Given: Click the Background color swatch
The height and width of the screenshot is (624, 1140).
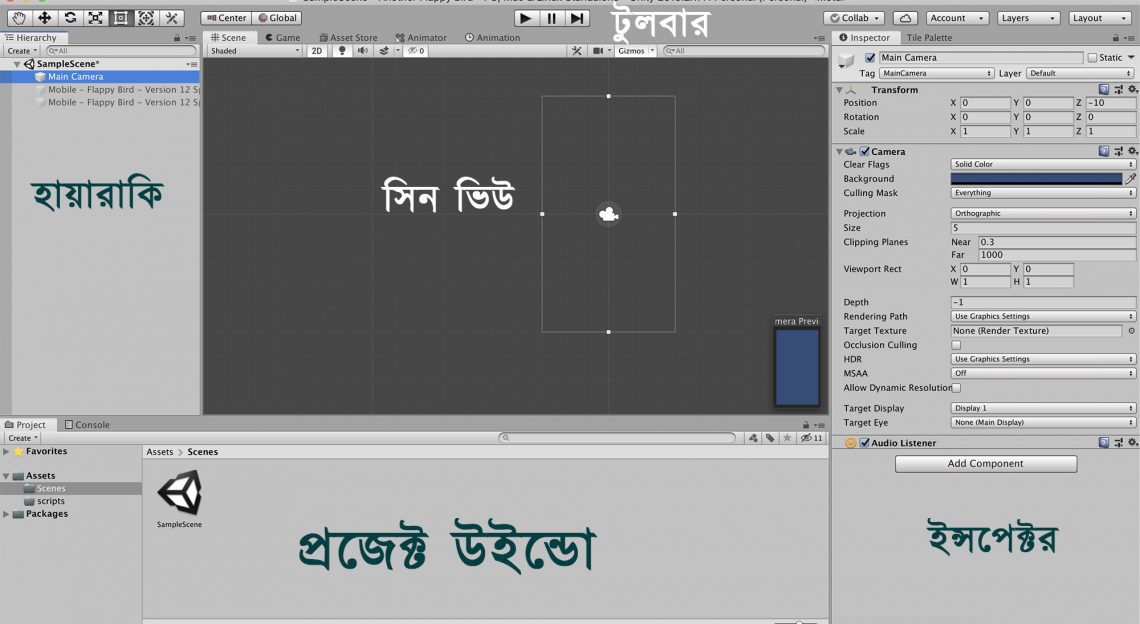Looking at the screenshot, I should click(1036, 179).
